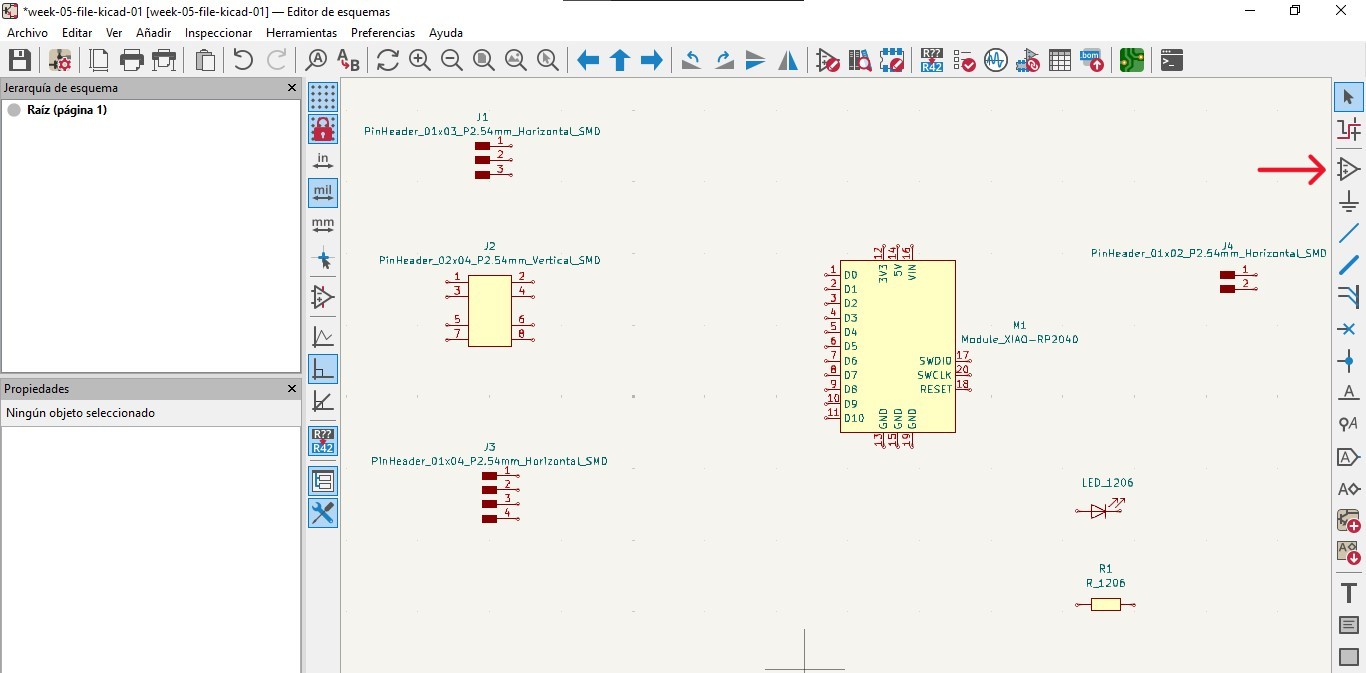Open the Ver menu
Screen dimensions: 1366x673
click(114, 33)
